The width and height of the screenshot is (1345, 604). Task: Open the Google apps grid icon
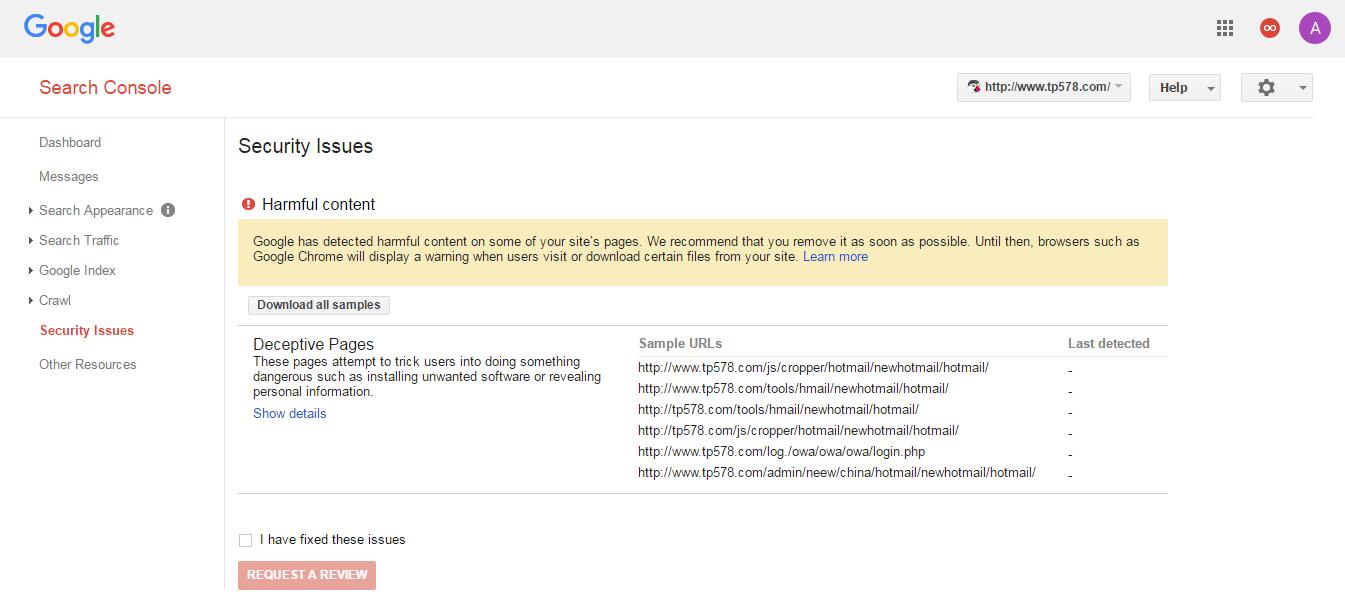click(x=1225, y=28)
